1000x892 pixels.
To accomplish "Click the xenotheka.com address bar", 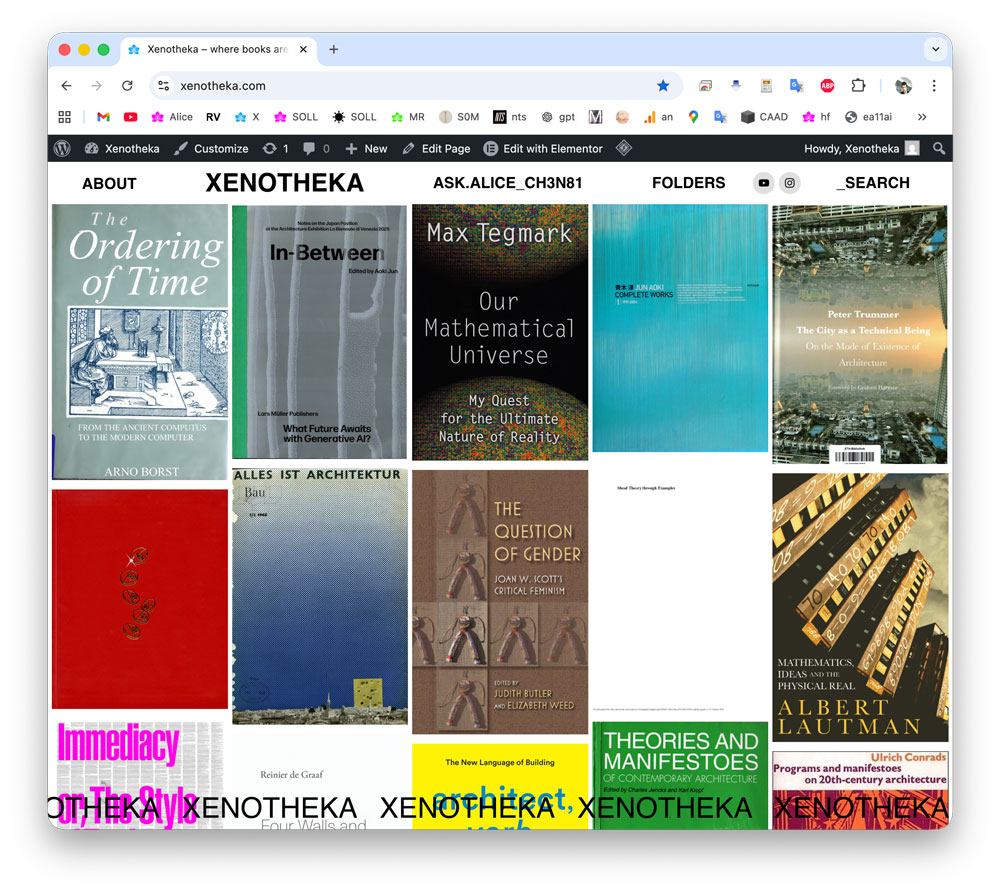I will 400,86.
